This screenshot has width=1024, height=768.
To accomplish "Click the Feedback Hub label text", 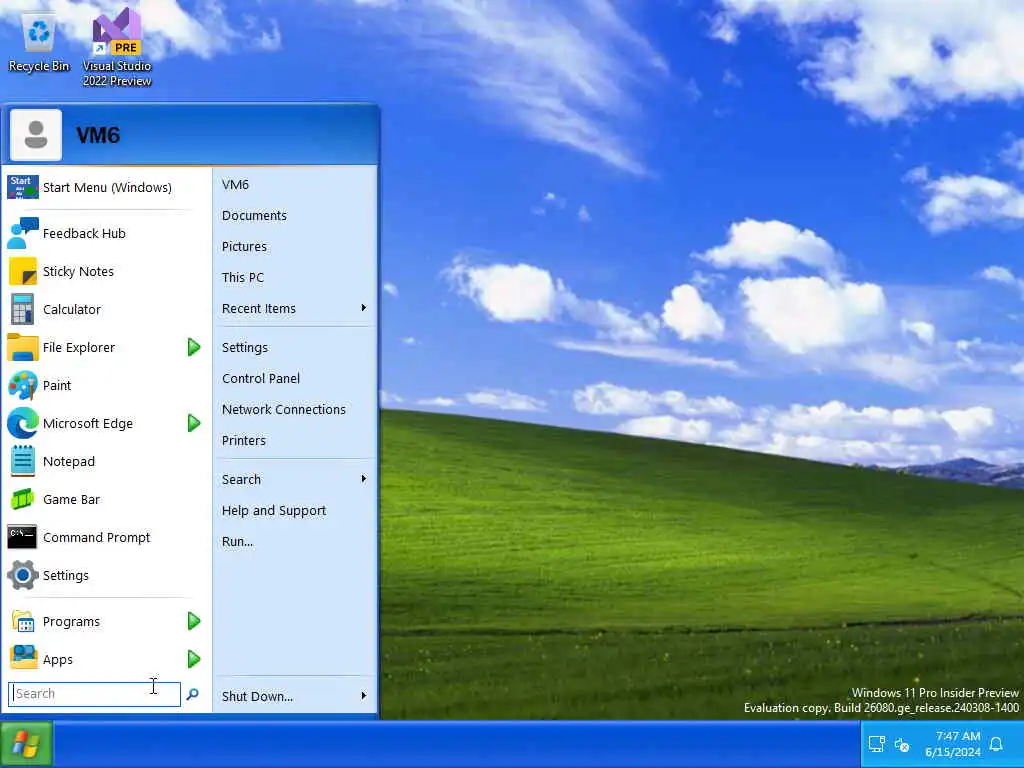I will (x=84, y=233).
